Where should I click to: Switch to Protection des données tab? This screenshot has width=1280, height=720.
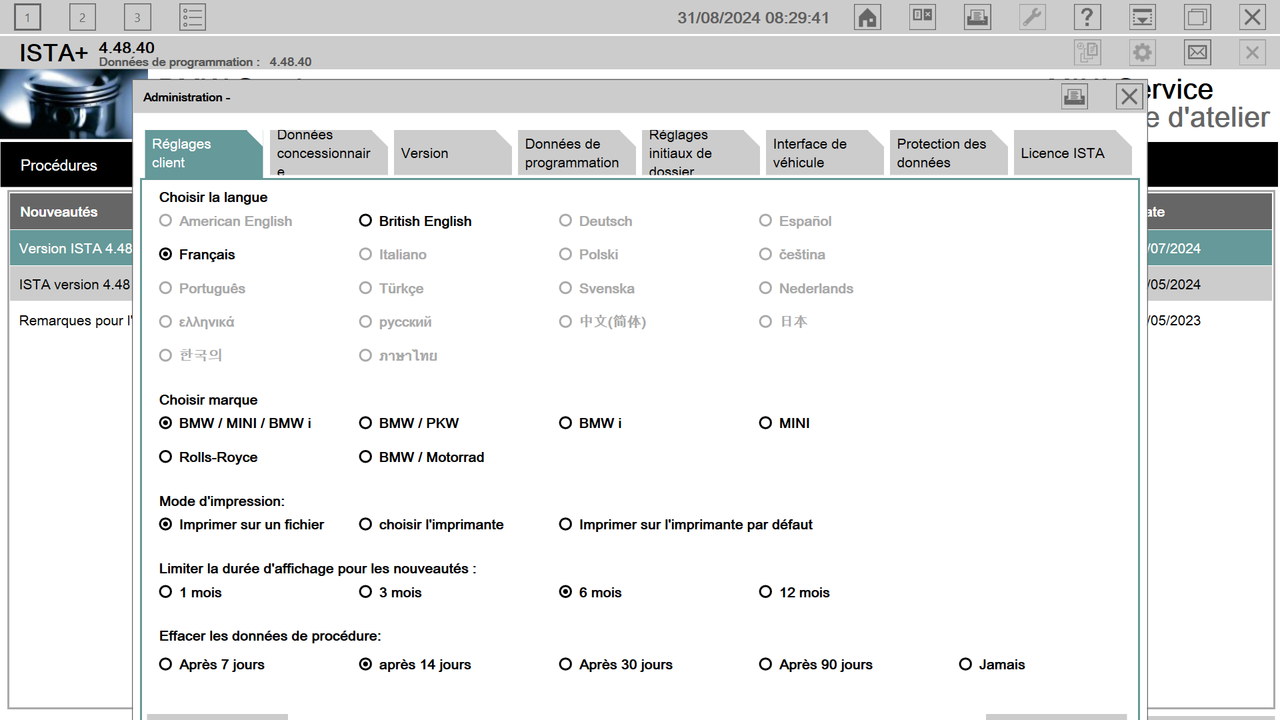(x=947, y=153)
